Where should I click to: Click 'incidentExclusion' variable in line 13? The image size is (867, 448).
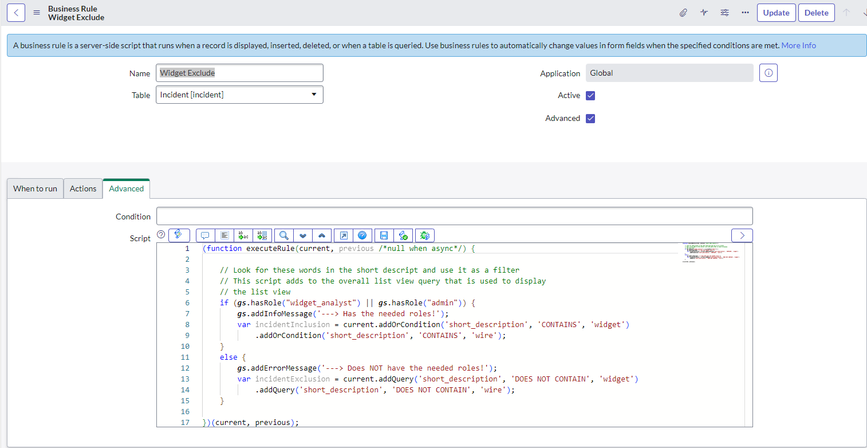[293, 379]
